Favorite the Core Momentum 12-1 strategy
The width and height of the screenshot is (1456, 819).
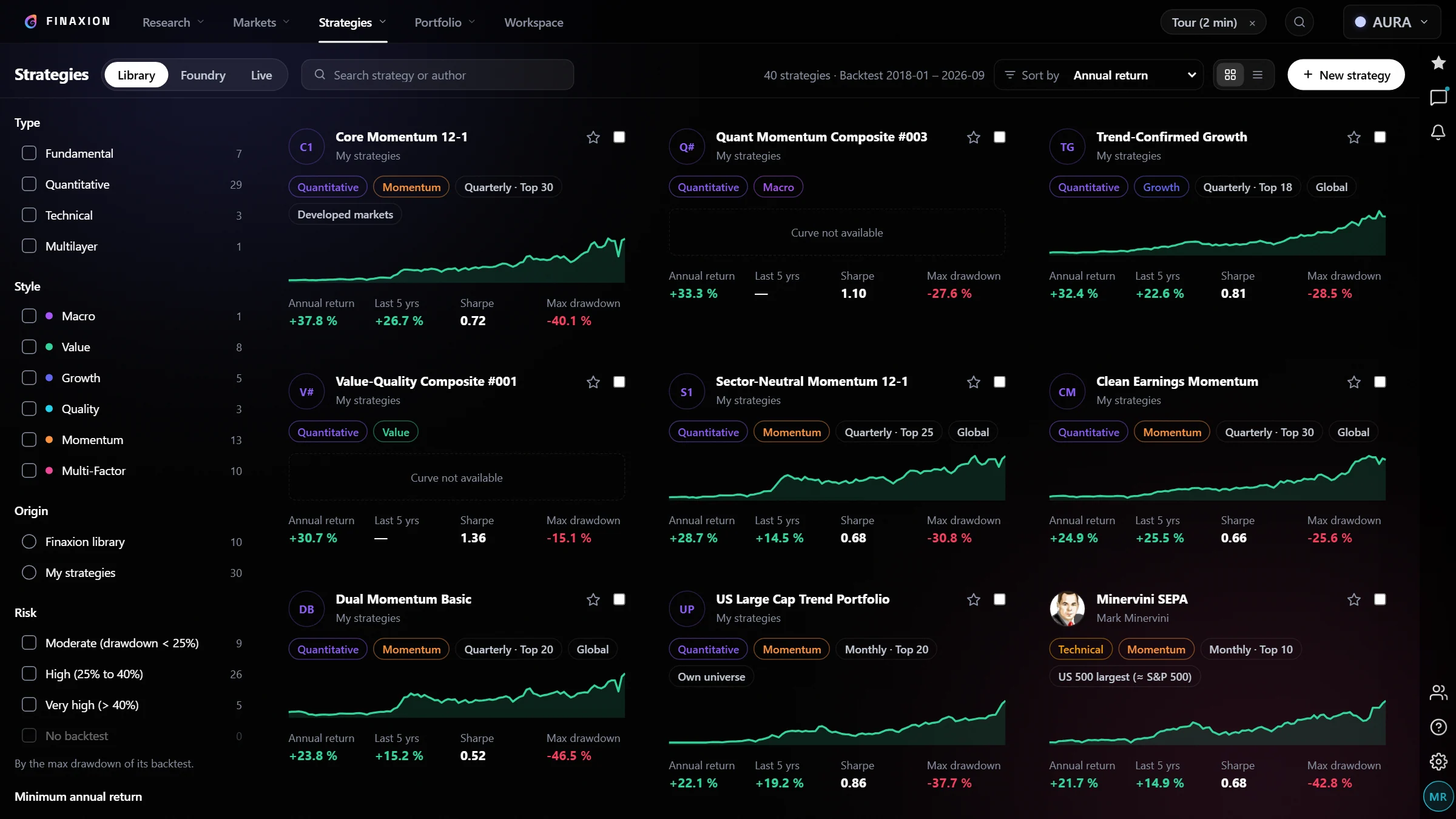(x=593, y=137)
